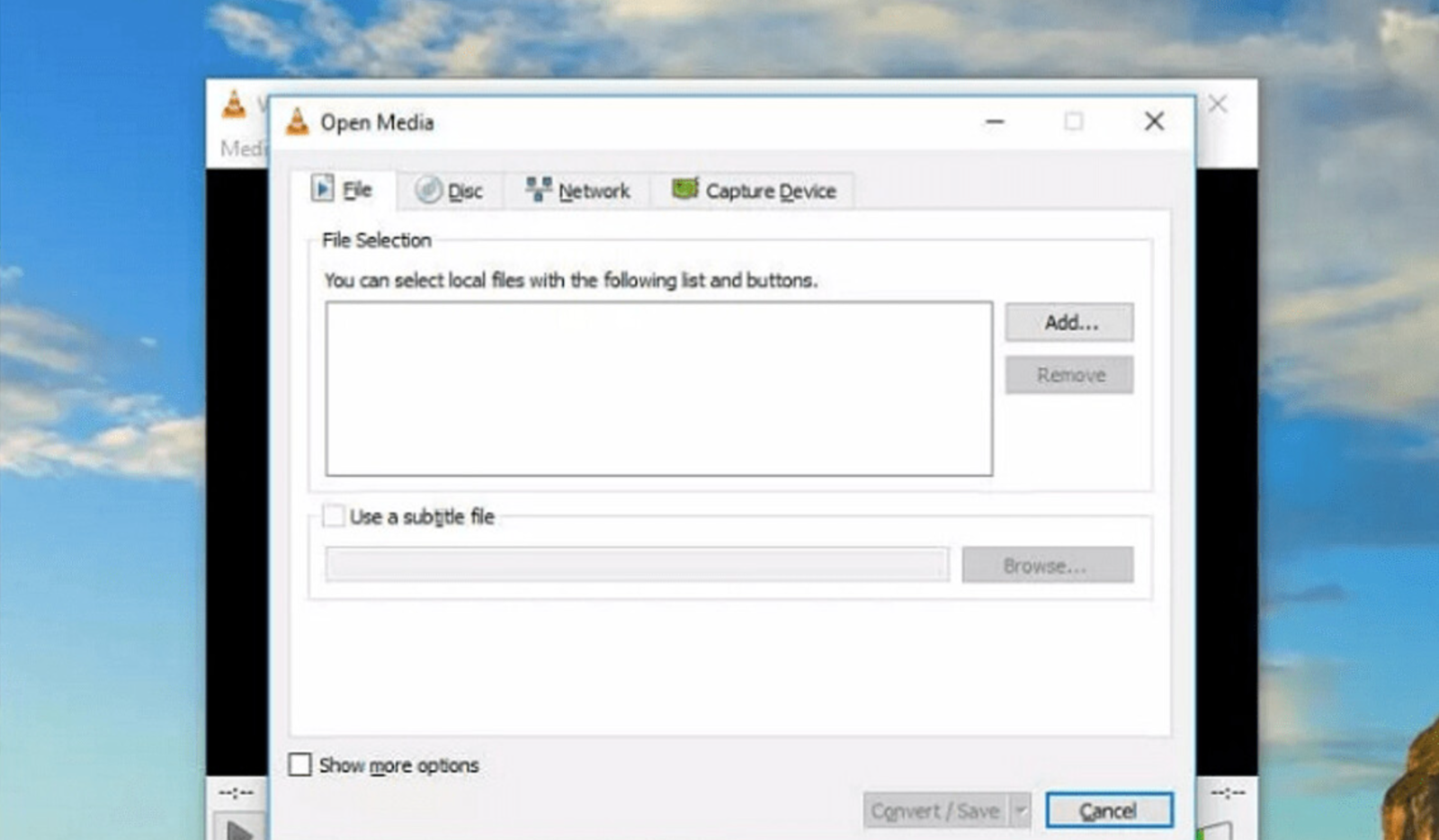The width and height of the screenshot is (1439, 840).
Task: Click the File tab play-file icon
Action: click(322, 189)
